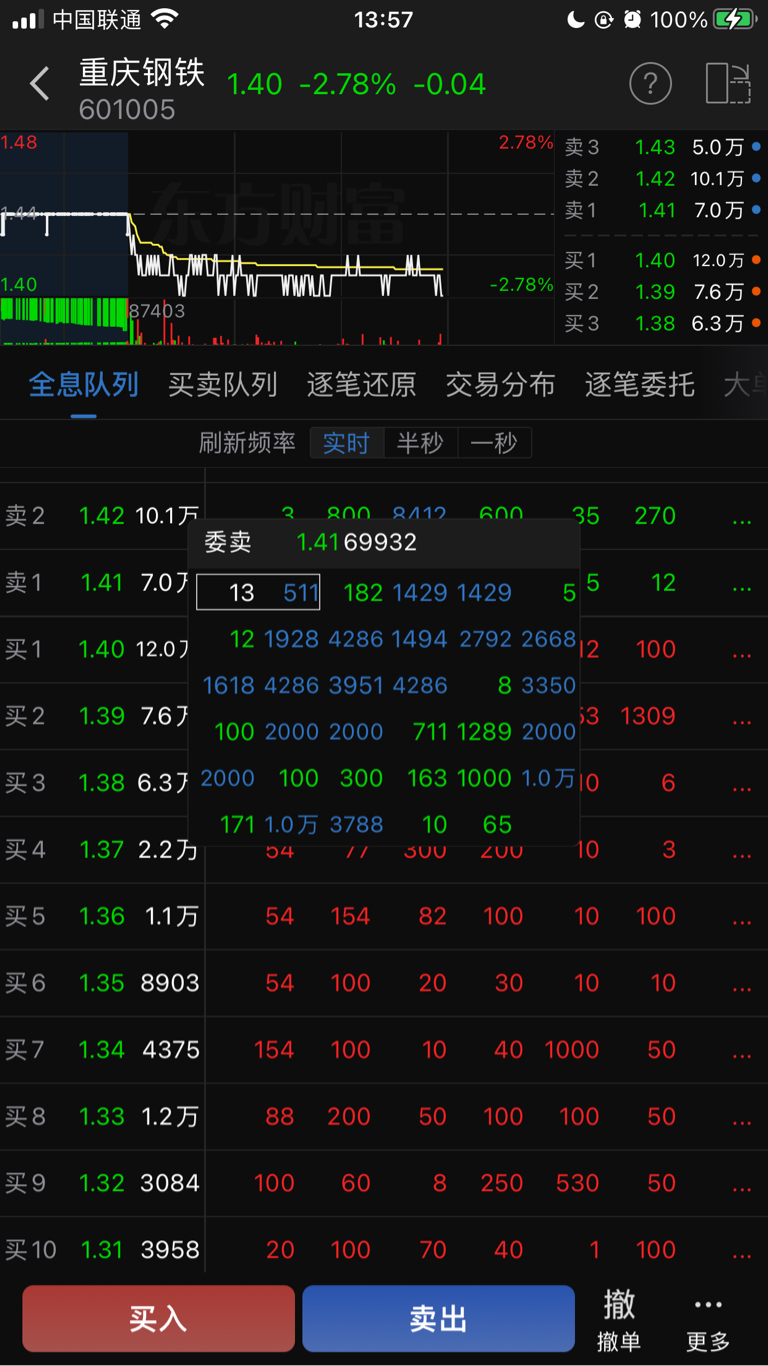
Task: Select volume 3084 in 买9 row
Action: (170, 1183)
